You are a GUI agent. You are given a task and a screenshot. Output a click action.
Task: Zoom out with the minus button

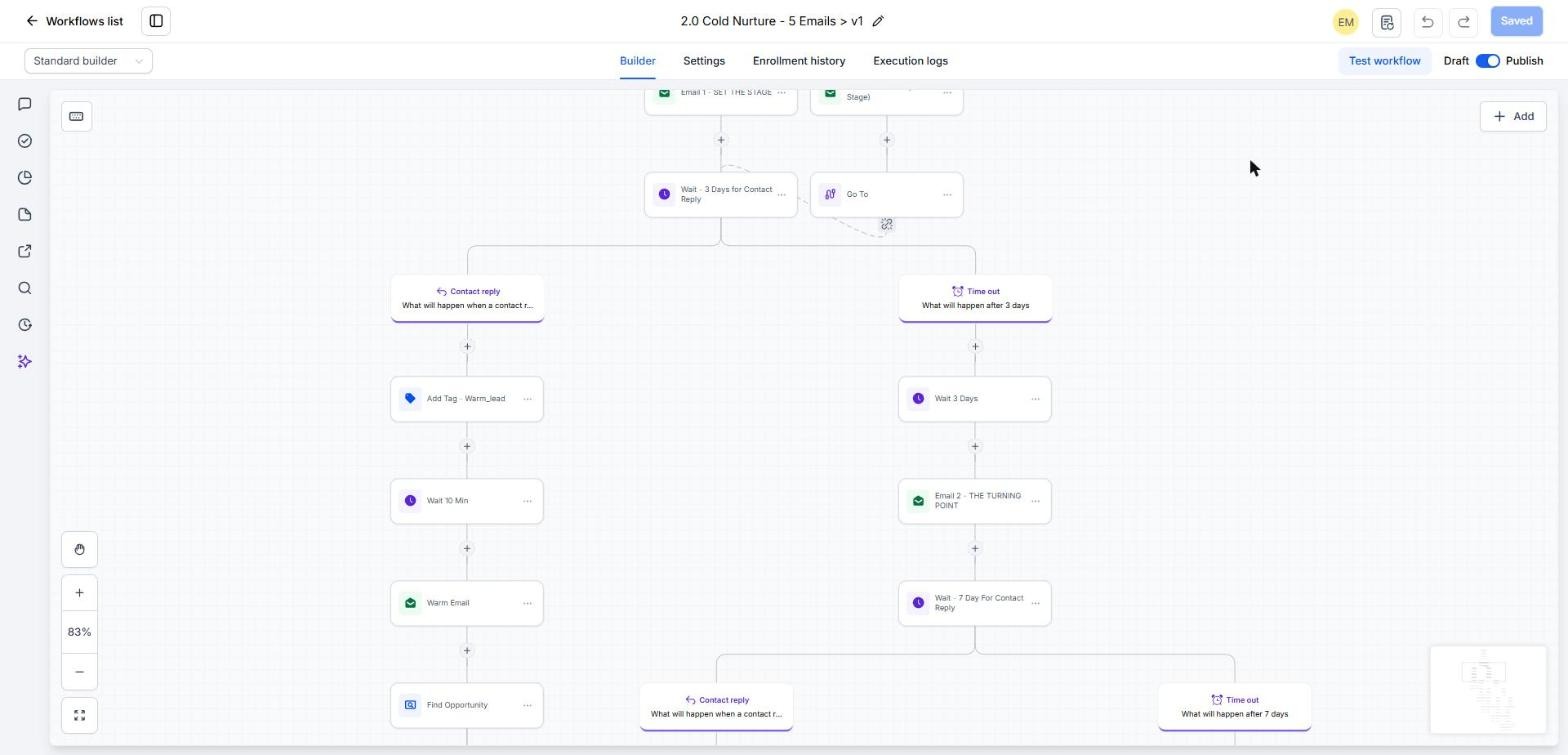[x=79, y=672]
